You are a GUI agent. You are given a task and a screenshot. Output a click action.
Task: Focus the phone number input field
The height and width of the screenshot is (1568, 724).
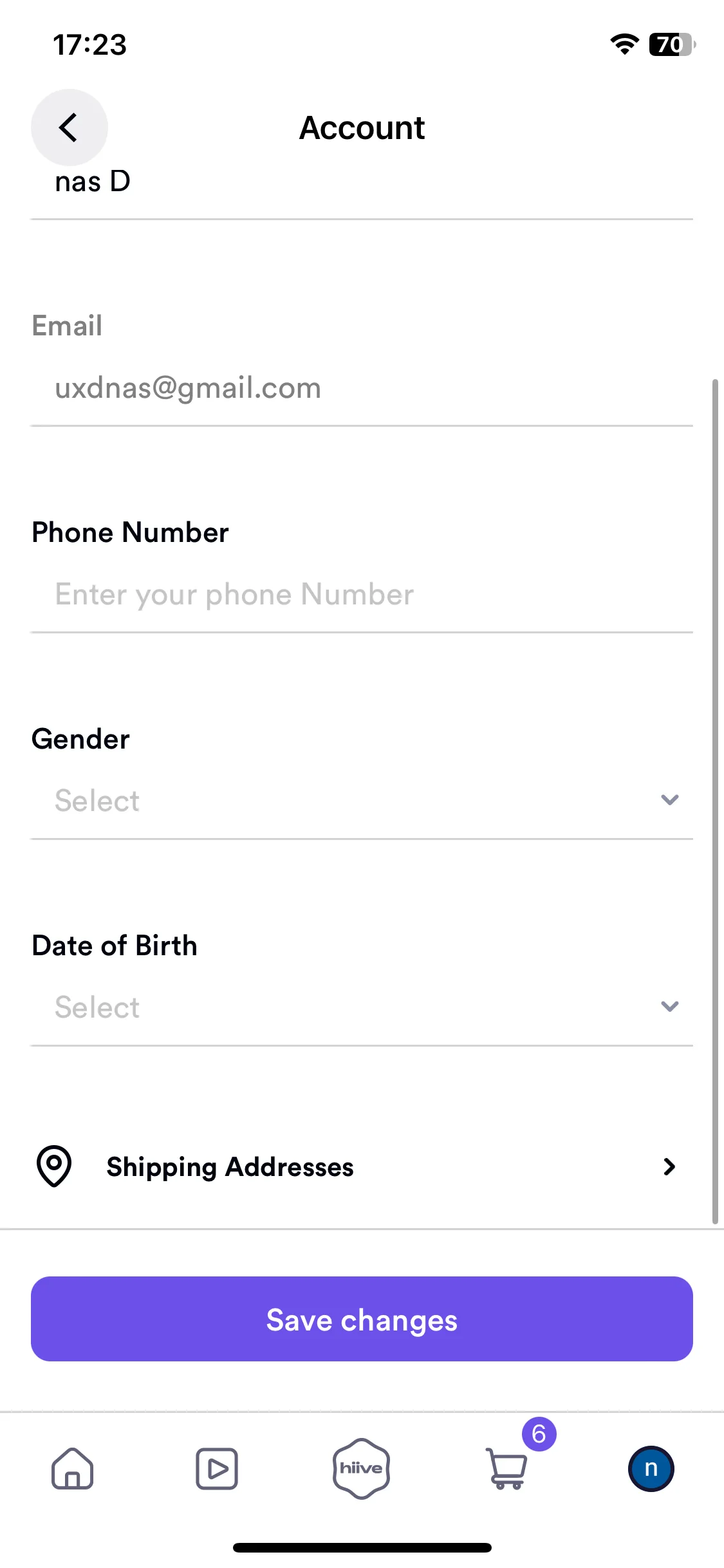[362, 594]
